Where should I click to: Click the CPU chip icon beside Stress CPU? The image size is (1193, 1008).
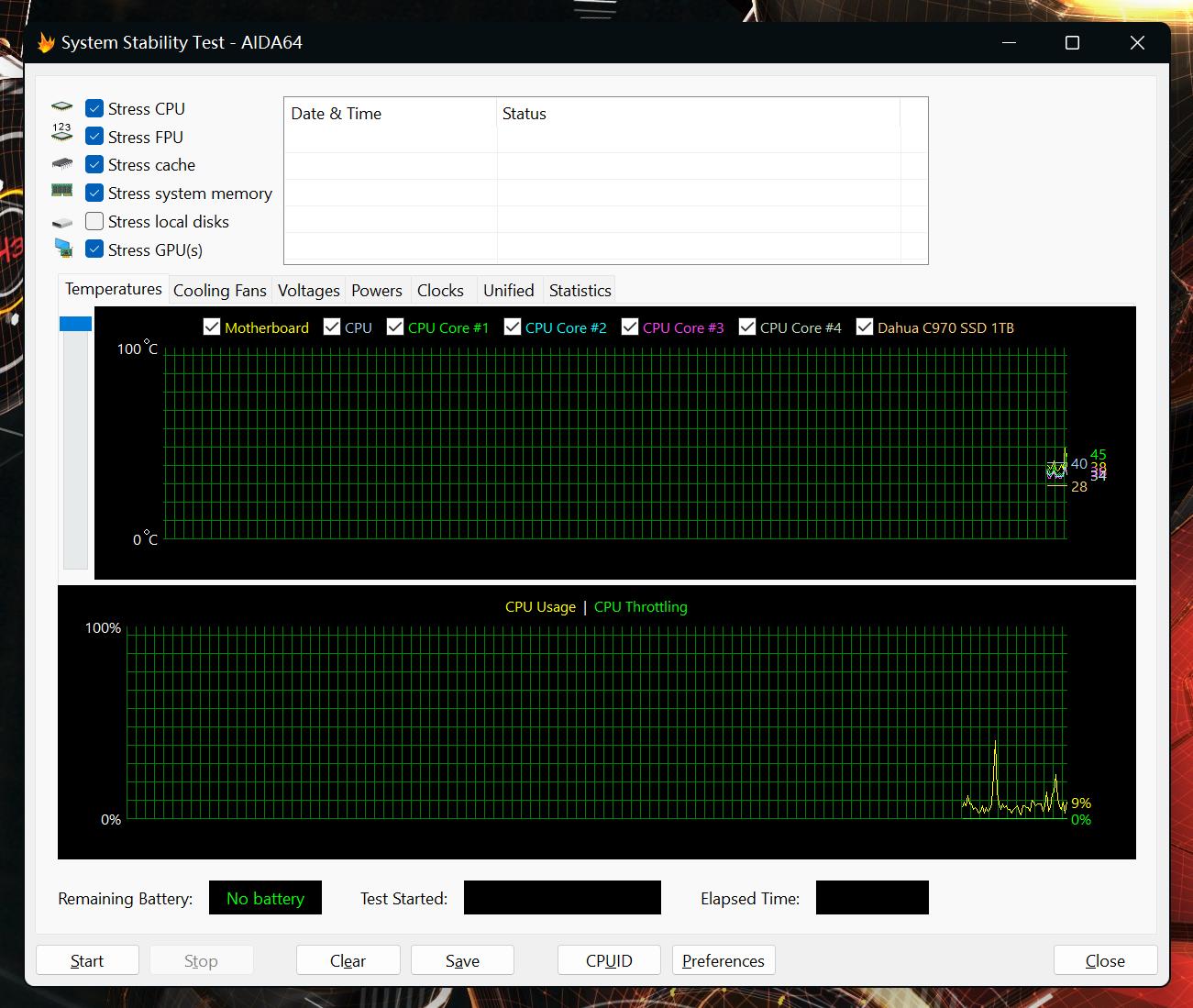tap(61, 108)
